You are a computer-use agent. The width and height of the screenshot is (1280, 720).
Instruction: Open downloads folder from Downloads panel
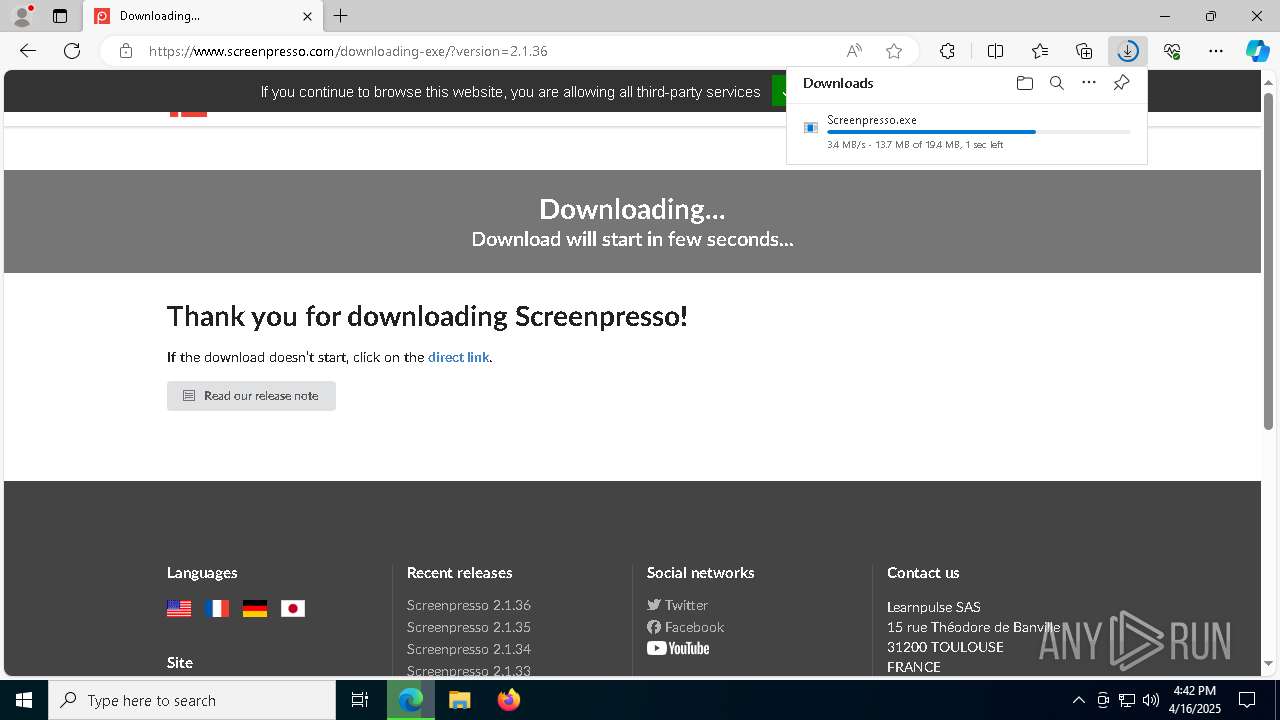tap(1024, 83)
